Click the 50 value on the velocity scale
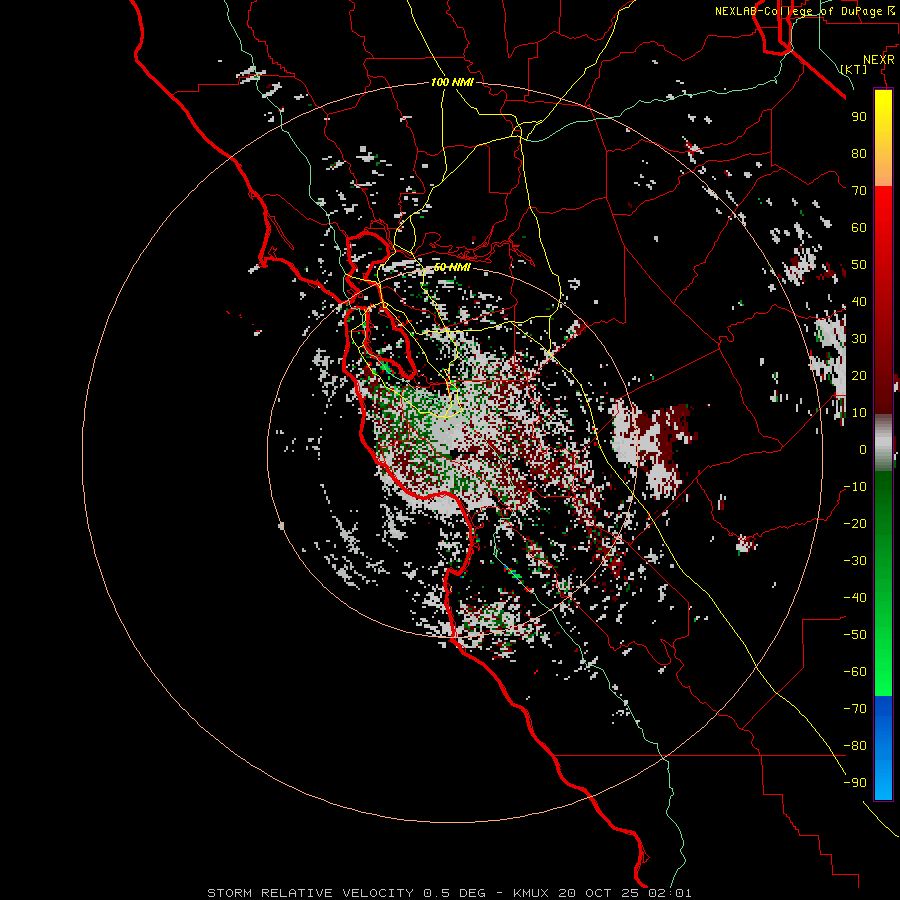The height and width of the screenshot is (900, 900). 859,265
